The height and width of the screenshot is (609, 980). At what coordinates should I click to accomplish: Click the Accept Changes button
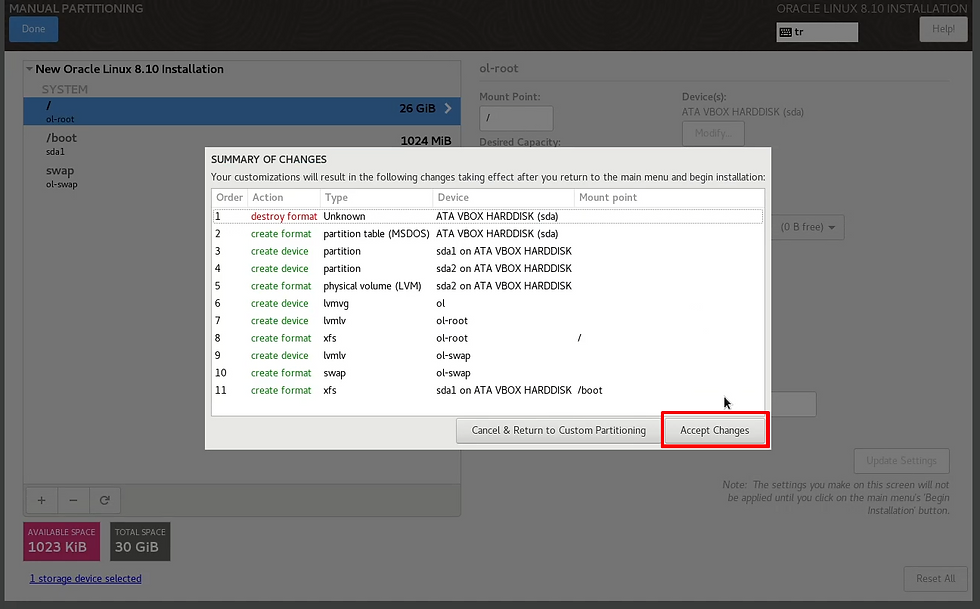coord(715,430)
